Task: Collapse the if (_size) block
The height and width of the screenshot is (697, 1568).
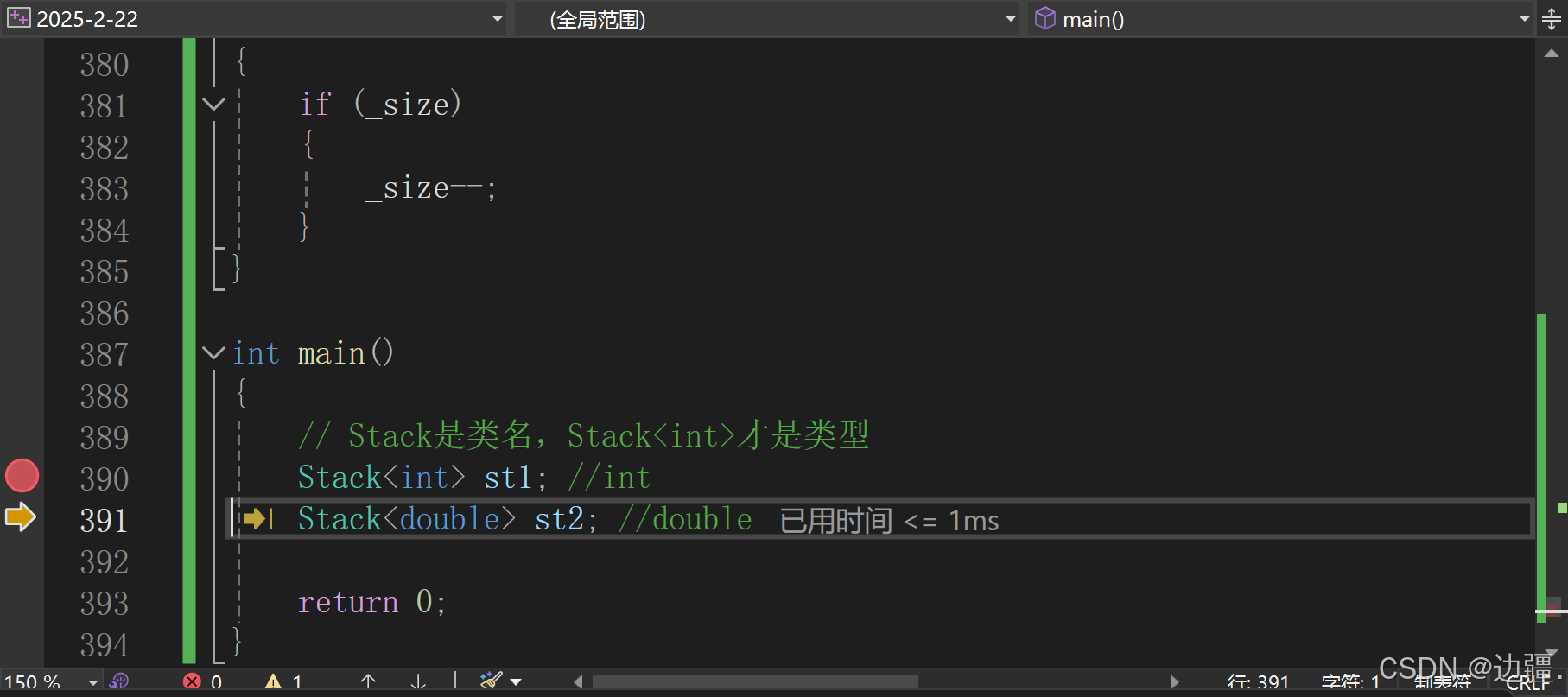Action: click(x=213, y=105)
